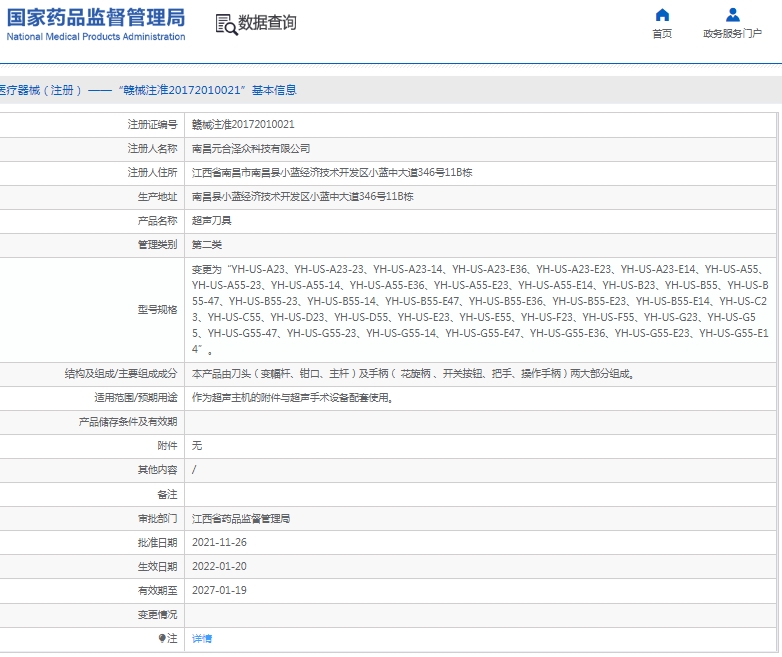Click the 首页 text label
782x657 pixels.
coord(662,33)
